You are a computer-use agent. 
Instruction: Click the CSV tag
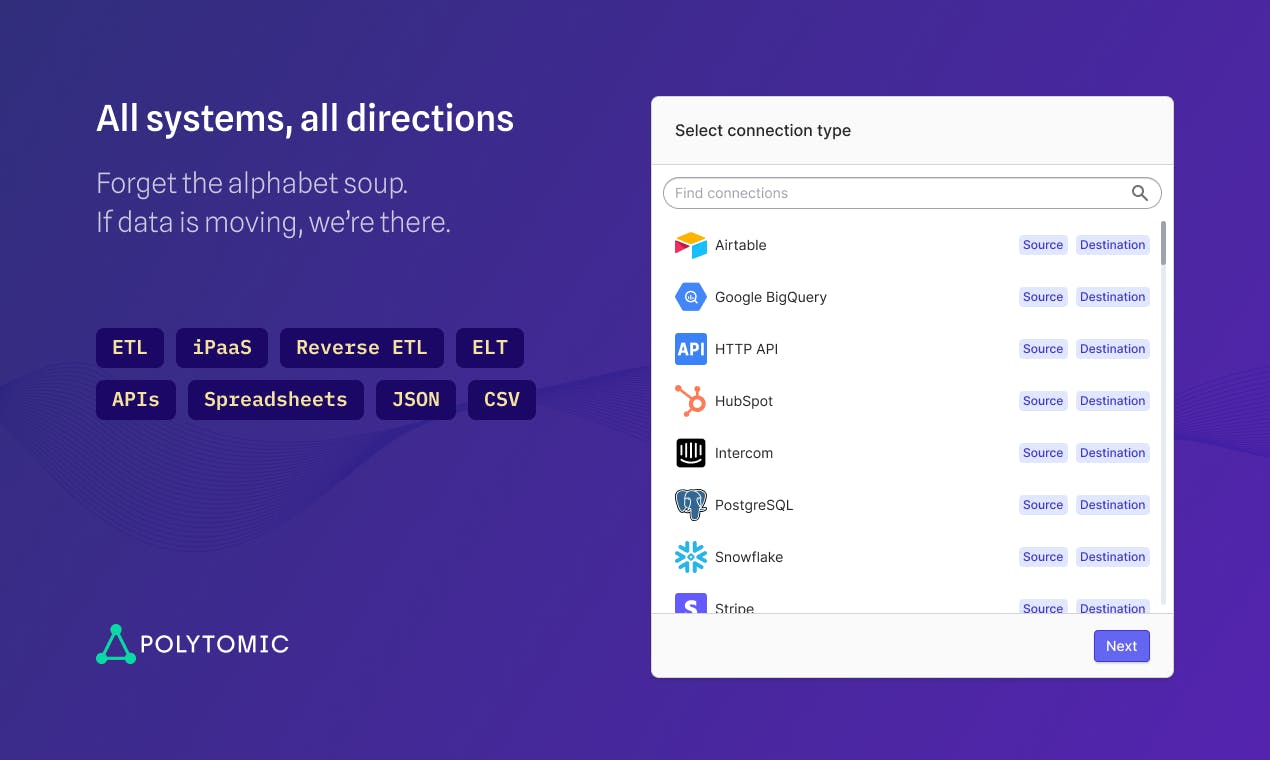(x=502, y=400)
